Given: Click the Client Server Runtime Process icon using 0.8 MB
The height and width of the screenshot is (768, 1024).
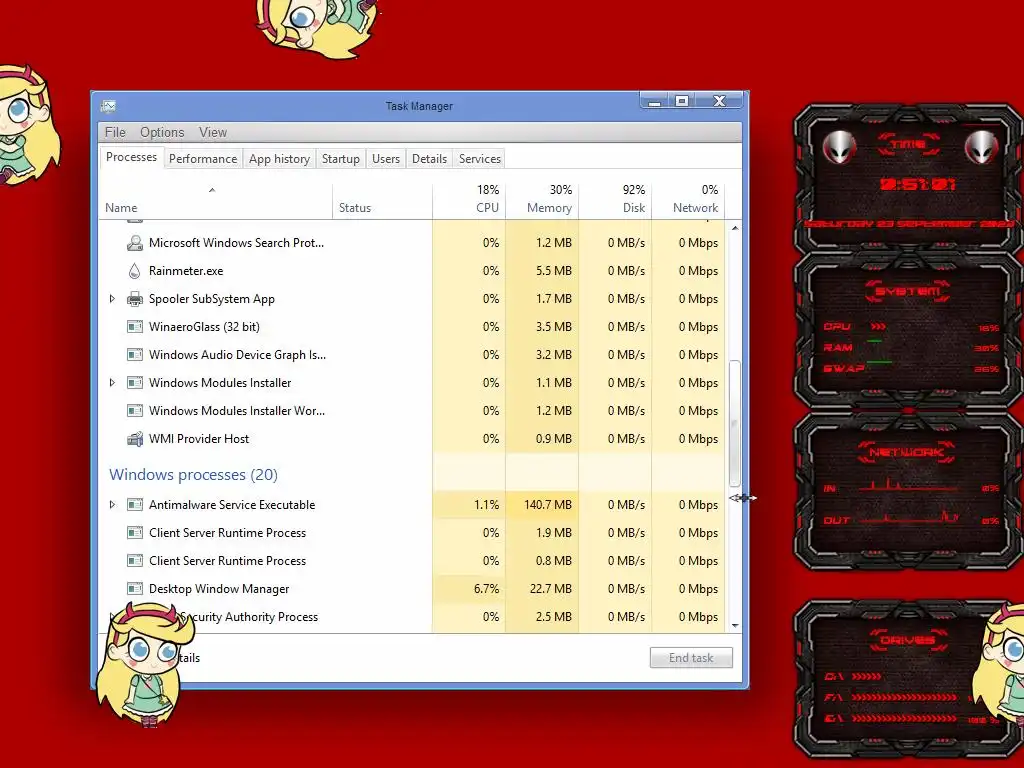Looking at the screenshot, I should coord(135,561).
